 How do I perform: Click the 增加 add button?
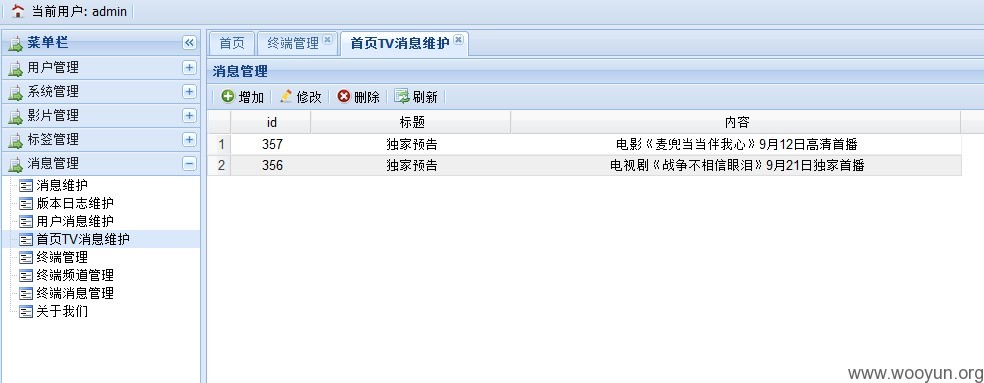coord(243,97)
